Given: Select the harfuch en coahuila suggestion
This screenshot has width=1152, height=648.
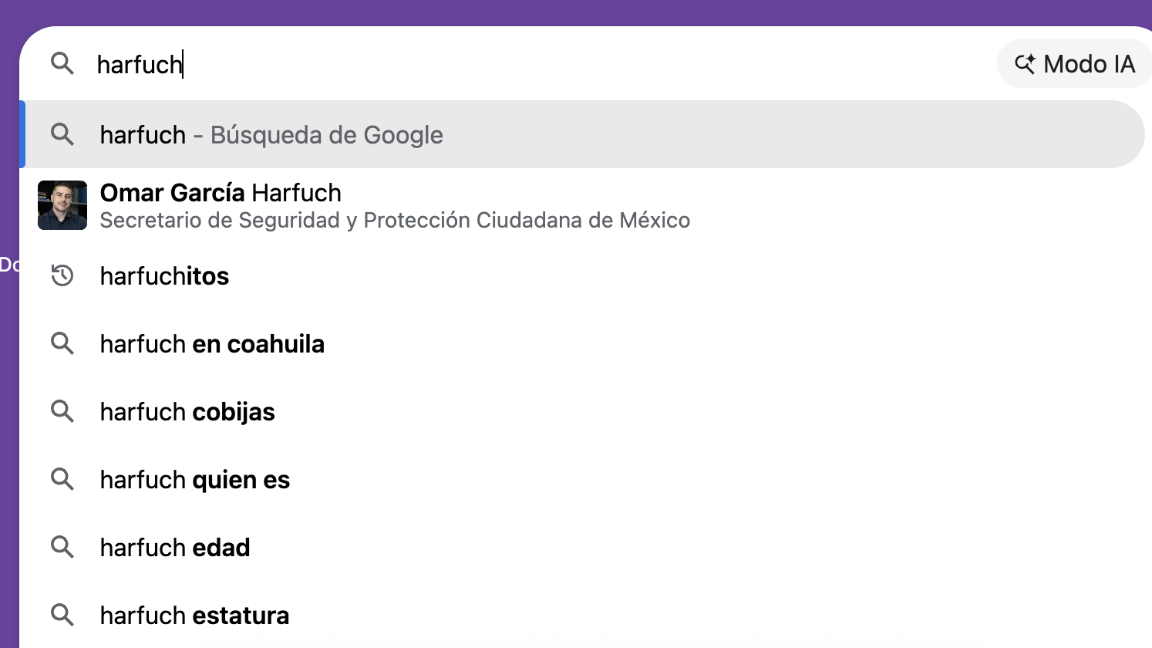Looking at the screenshot, I should click(211, 343).
